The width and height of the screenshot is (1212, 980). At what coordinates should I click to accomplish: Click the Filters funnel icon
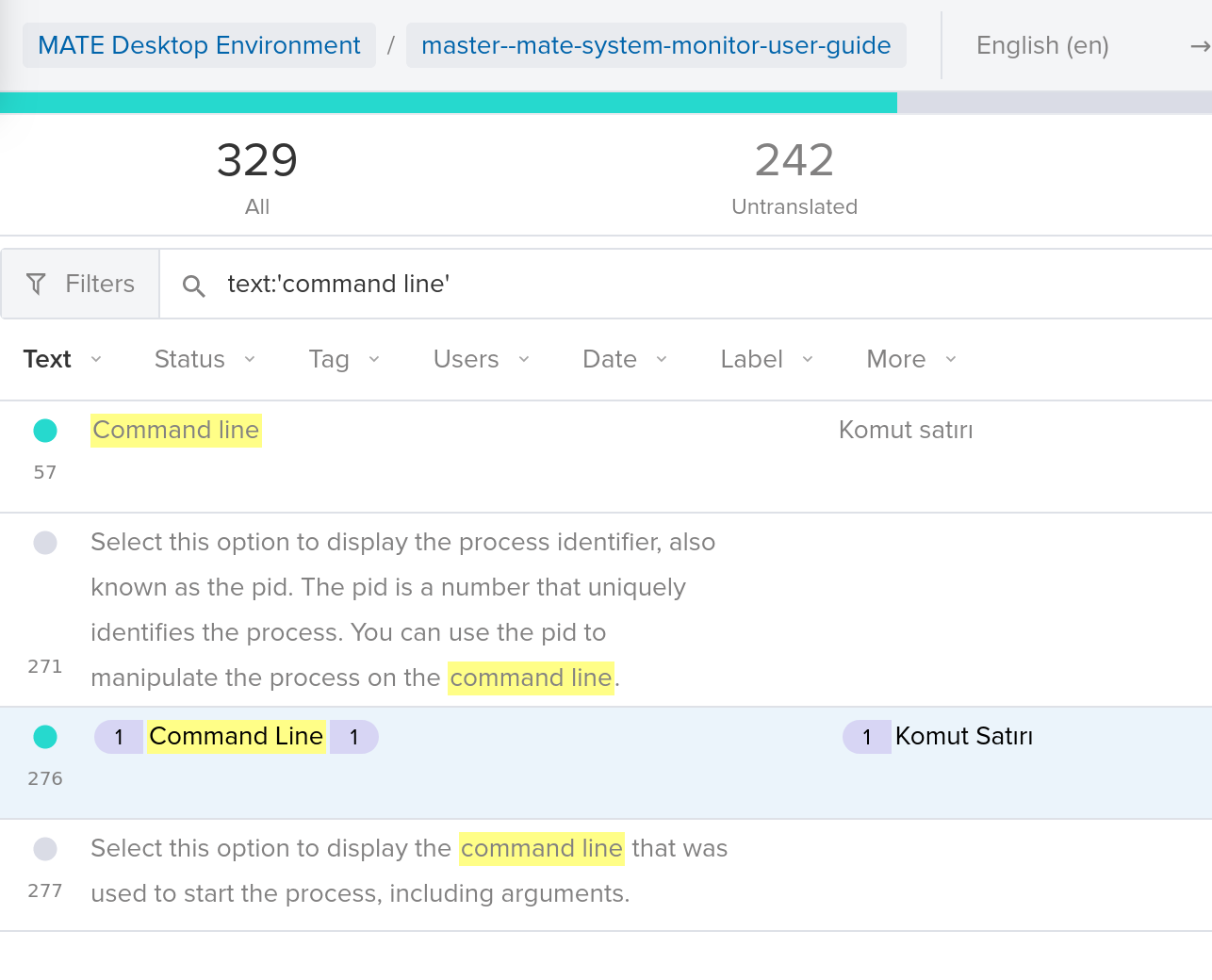(x=36, y=283)
